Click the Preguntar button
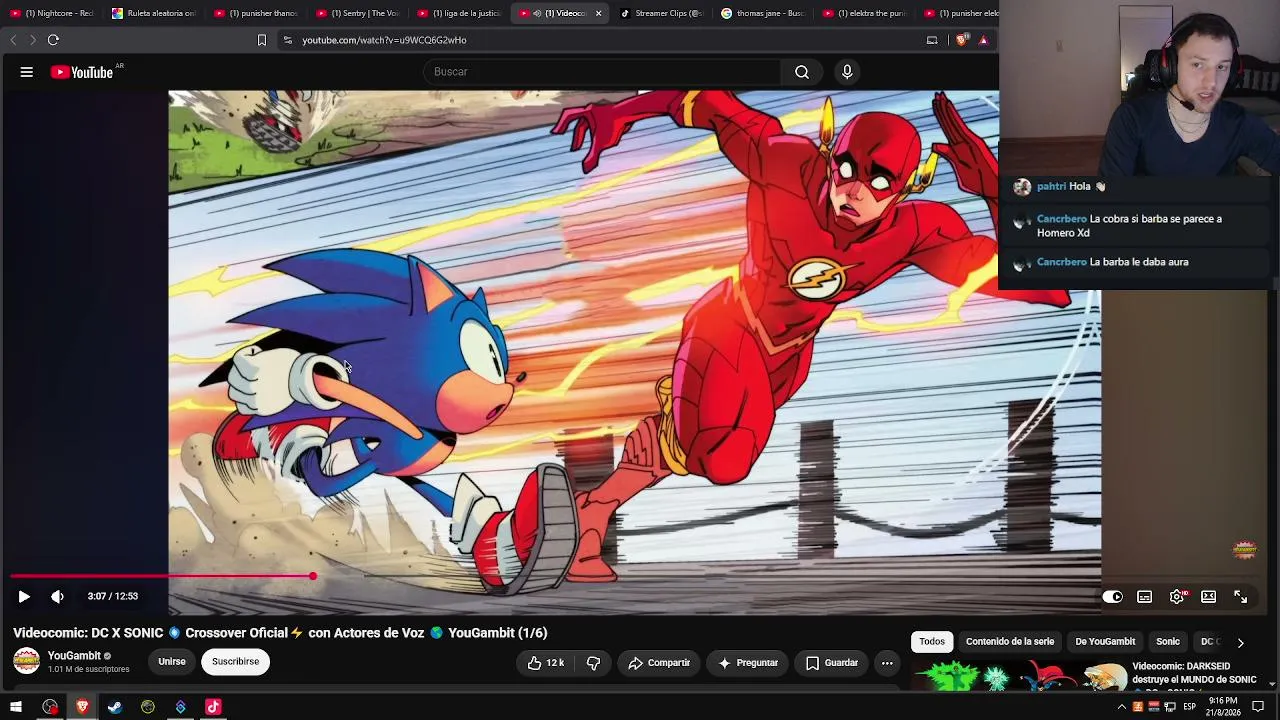Image resolution: width=1280 pixels, height=720 pixels. pyautogui.click(x=747, y=663)
